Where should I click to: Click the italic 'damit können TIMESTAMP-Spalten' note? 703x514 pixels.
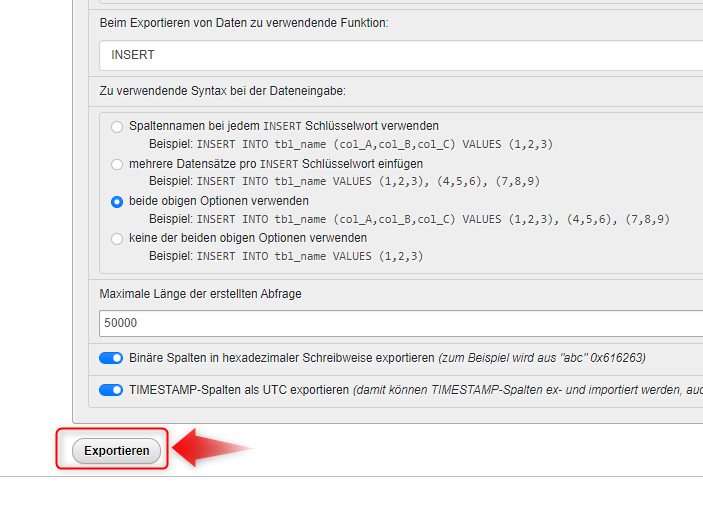coord(527,390)
